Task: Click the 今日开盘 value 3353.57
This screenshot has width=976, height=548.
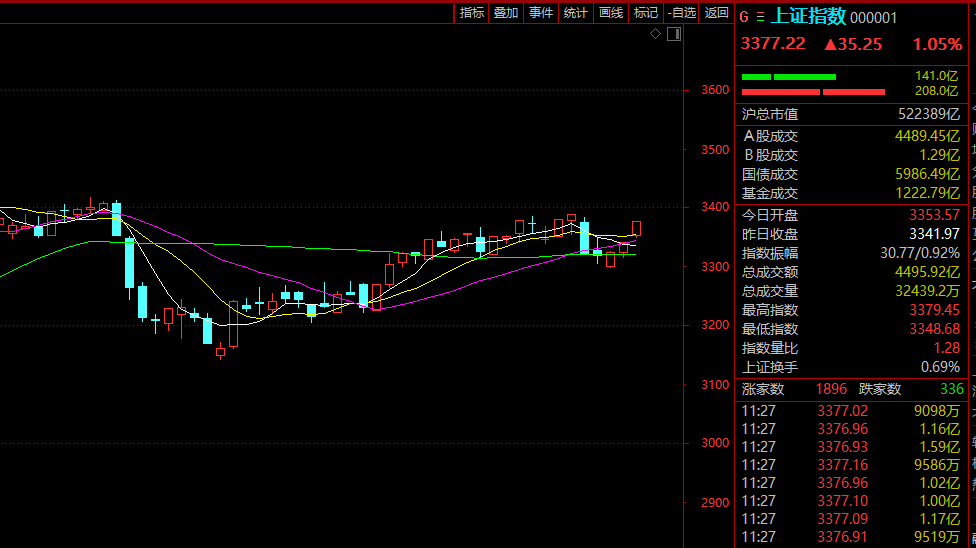Action: click(934, 215)
